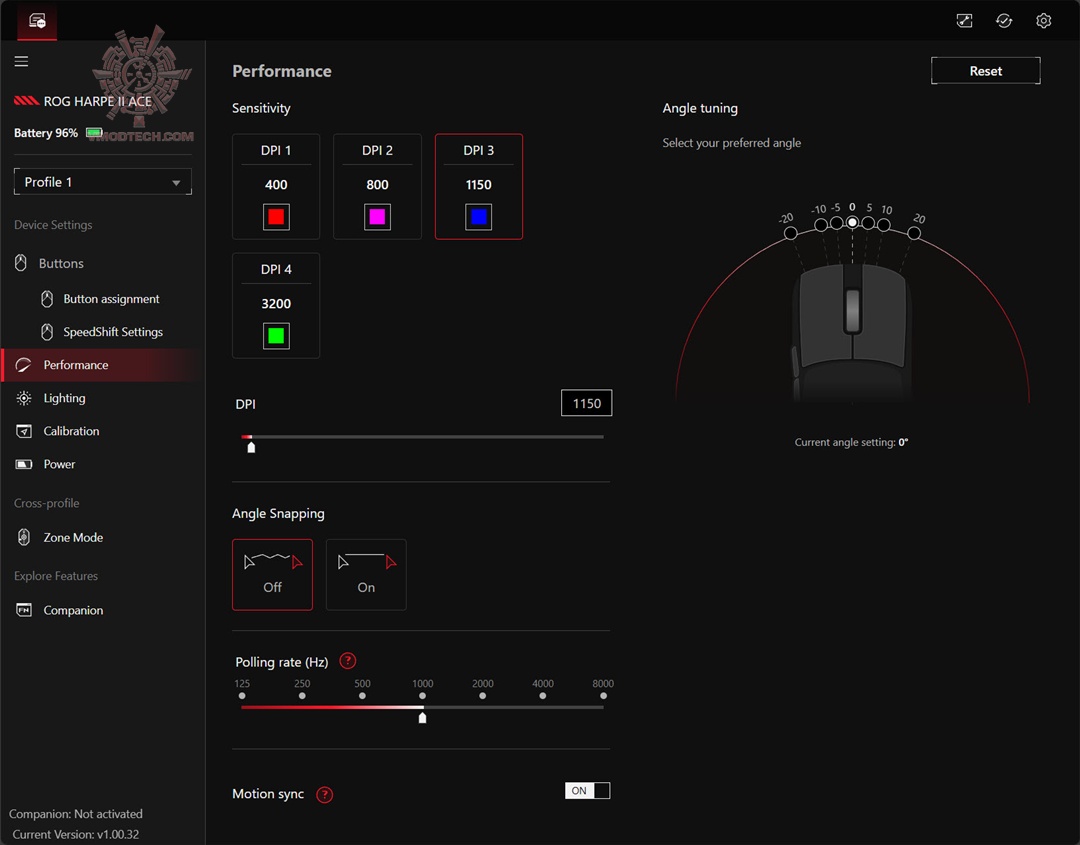This screenshot has width=1080, height=845.
Task: Click DPI 2 magenta color swatch
Action: (x=377, y=217)
